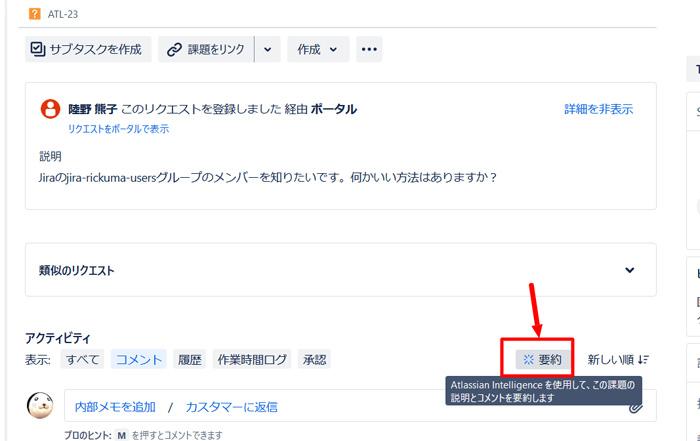Select the description text about jira-rickuma-users
This screenshot has height=441, width=700.
point(268,177)
